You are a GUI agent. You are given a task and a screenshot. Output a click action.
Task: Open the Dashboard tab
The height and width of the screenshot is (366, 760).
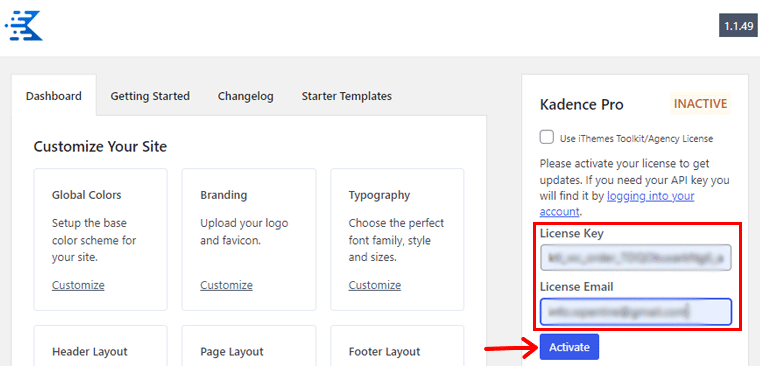(x=54, y=96)
